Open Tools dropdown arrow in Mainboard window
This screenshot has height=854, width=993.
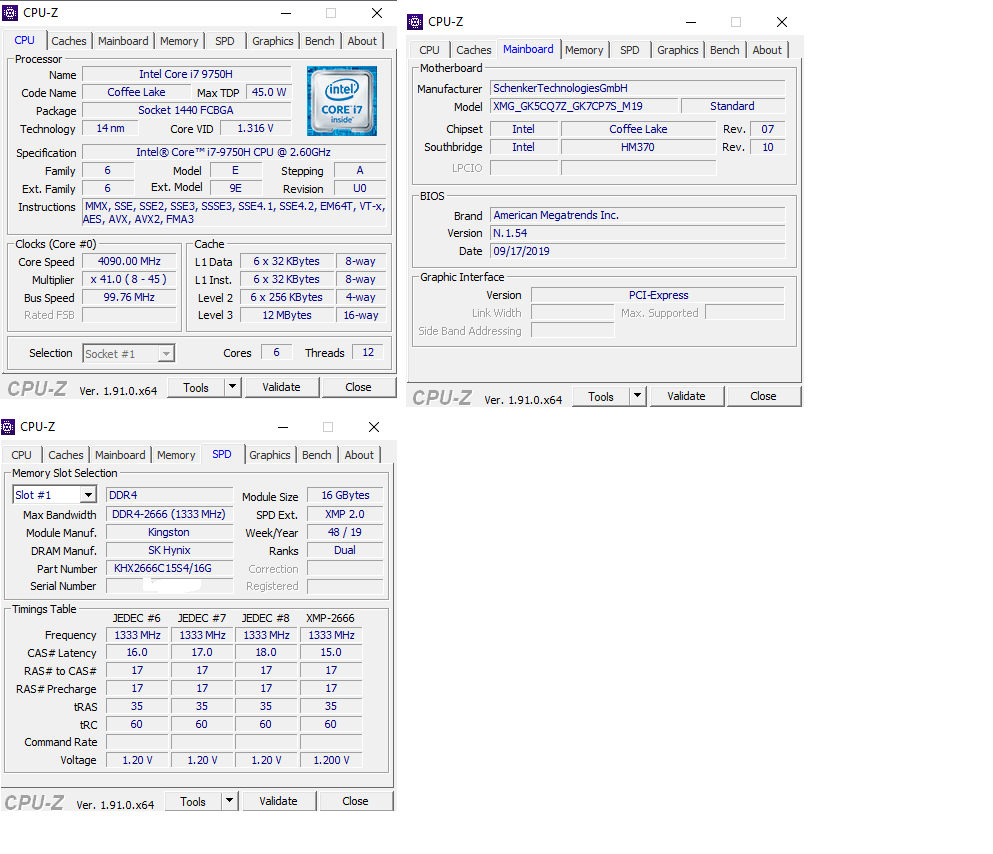[637, 396]
